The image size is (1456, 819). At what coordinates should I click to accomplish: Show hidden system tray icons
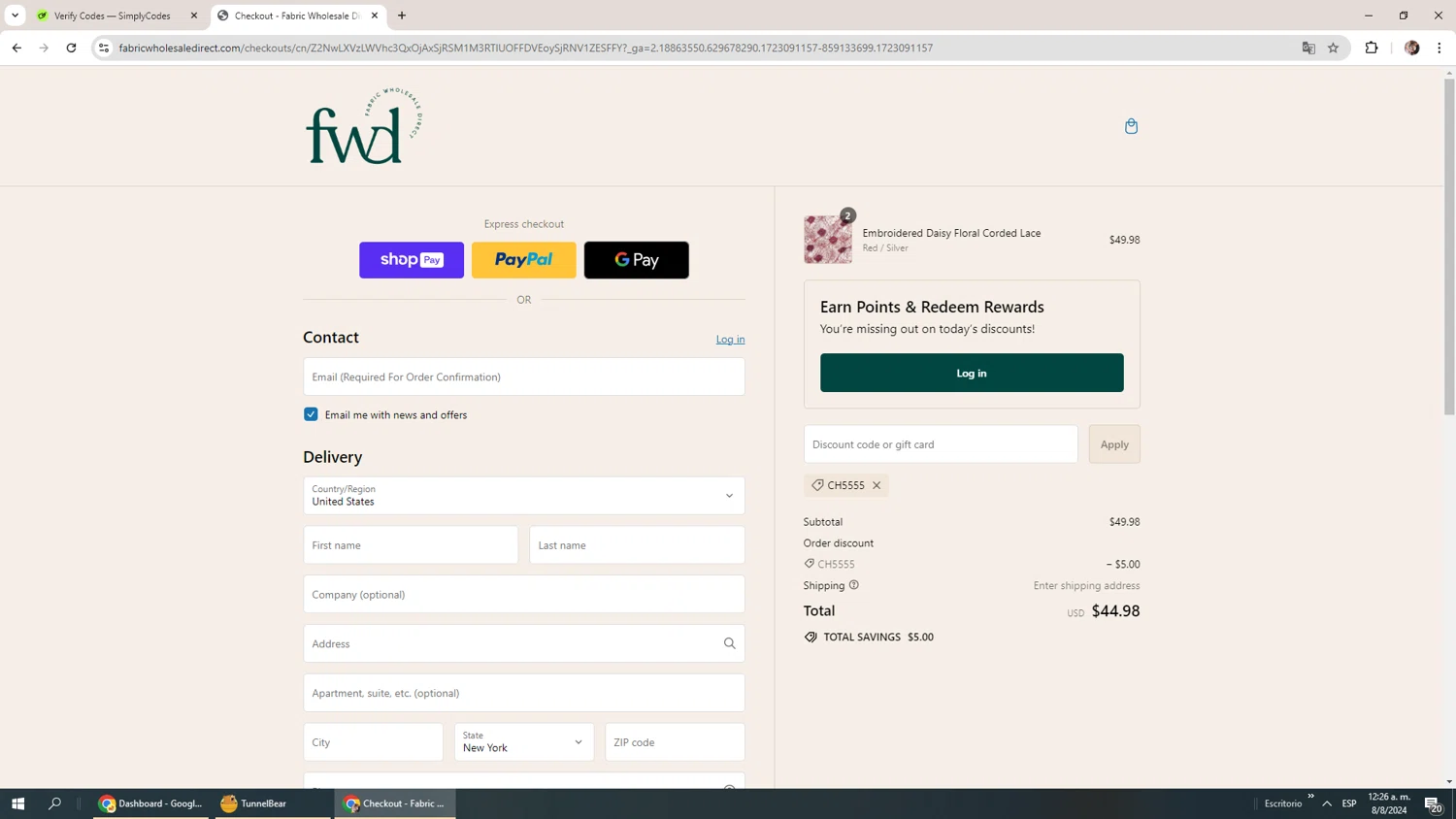(x=1327, y=803)
